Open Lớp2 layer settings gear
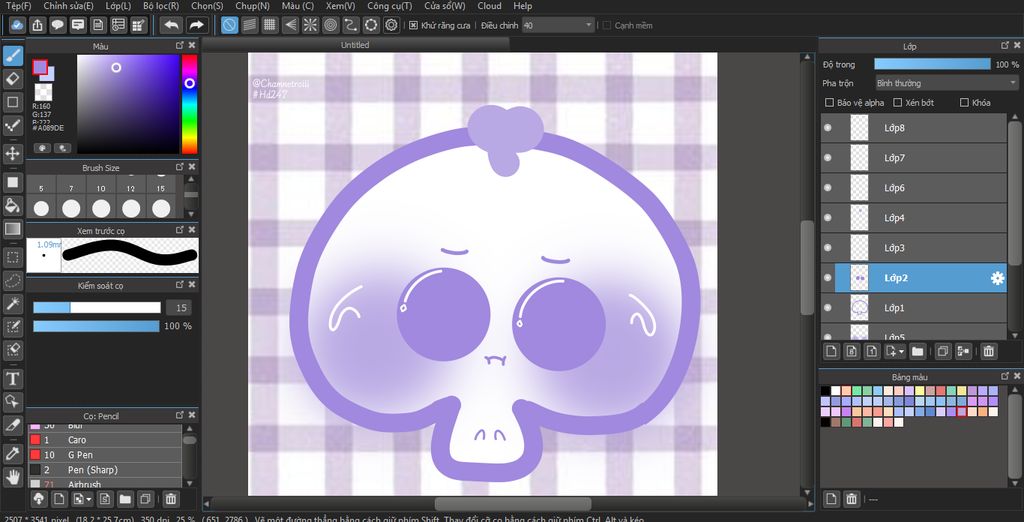Screen dimensions: 1024x522 (x=997, y=278)
